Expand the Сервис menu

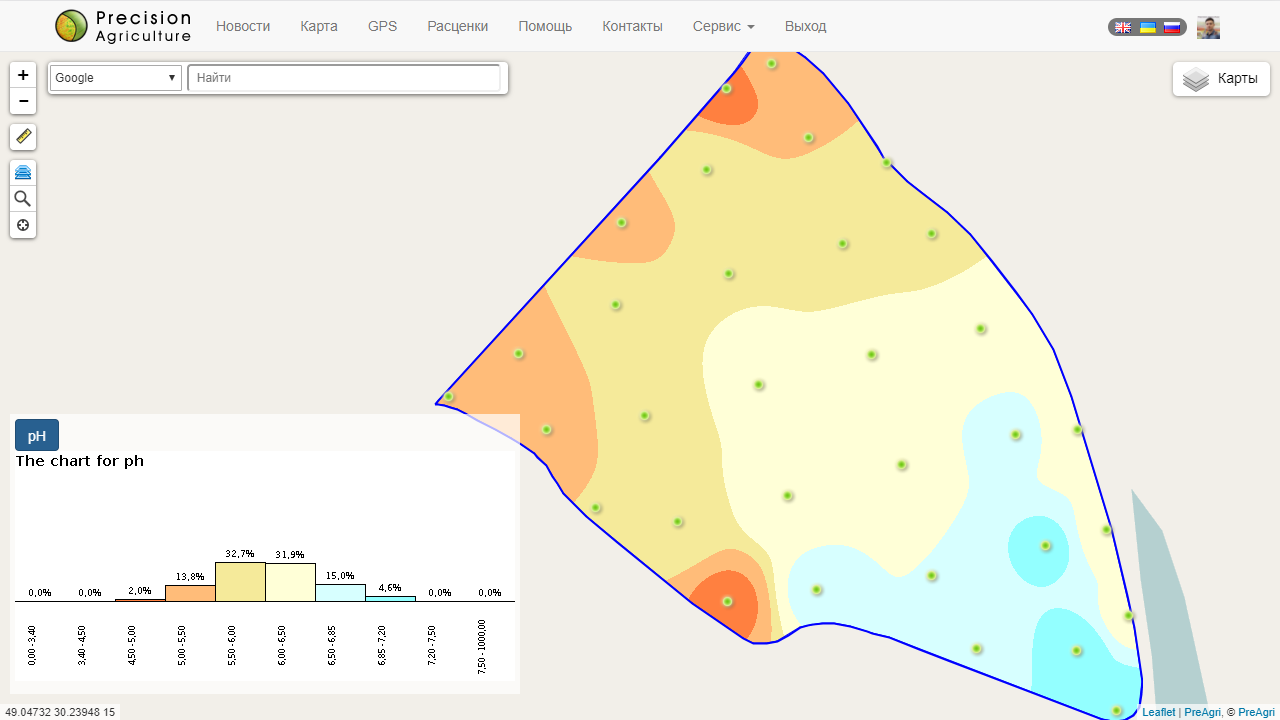point(723,26)
